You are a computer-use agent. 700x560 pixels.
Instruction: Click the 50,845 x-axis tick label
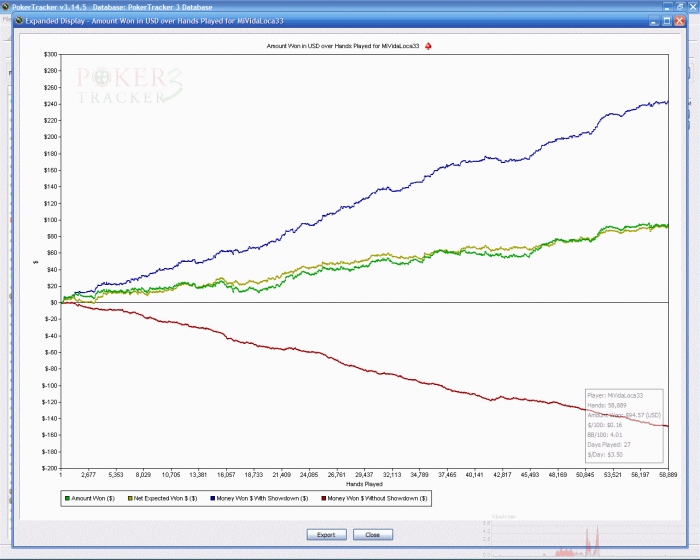(585, 475)
